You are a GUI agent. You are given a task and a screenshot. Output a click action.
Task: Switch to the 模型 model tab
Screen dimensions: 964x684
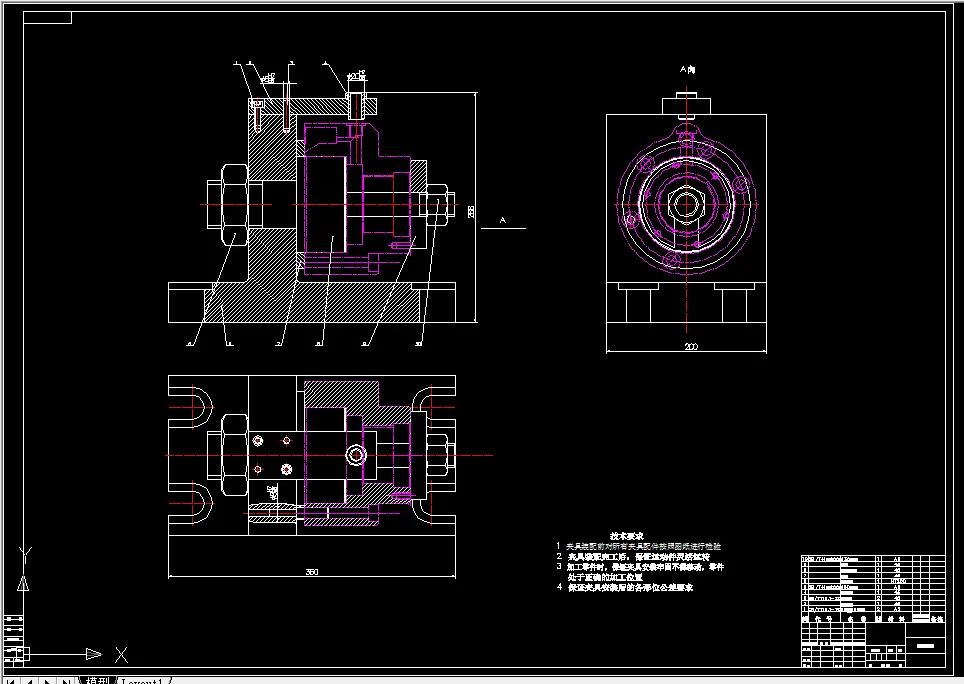click(97, 681)
